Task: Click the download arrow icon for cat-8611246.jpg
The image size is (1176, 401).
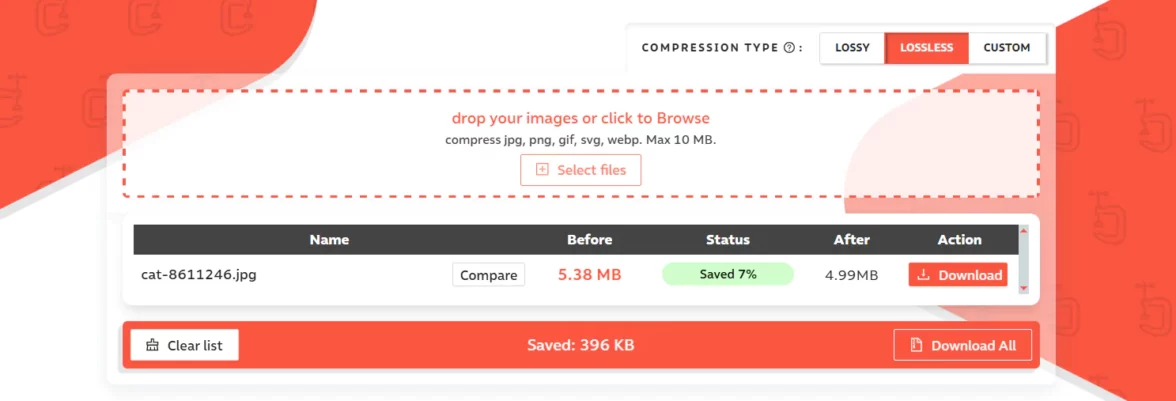Action: pyautogui.click(x=923, y=275)
